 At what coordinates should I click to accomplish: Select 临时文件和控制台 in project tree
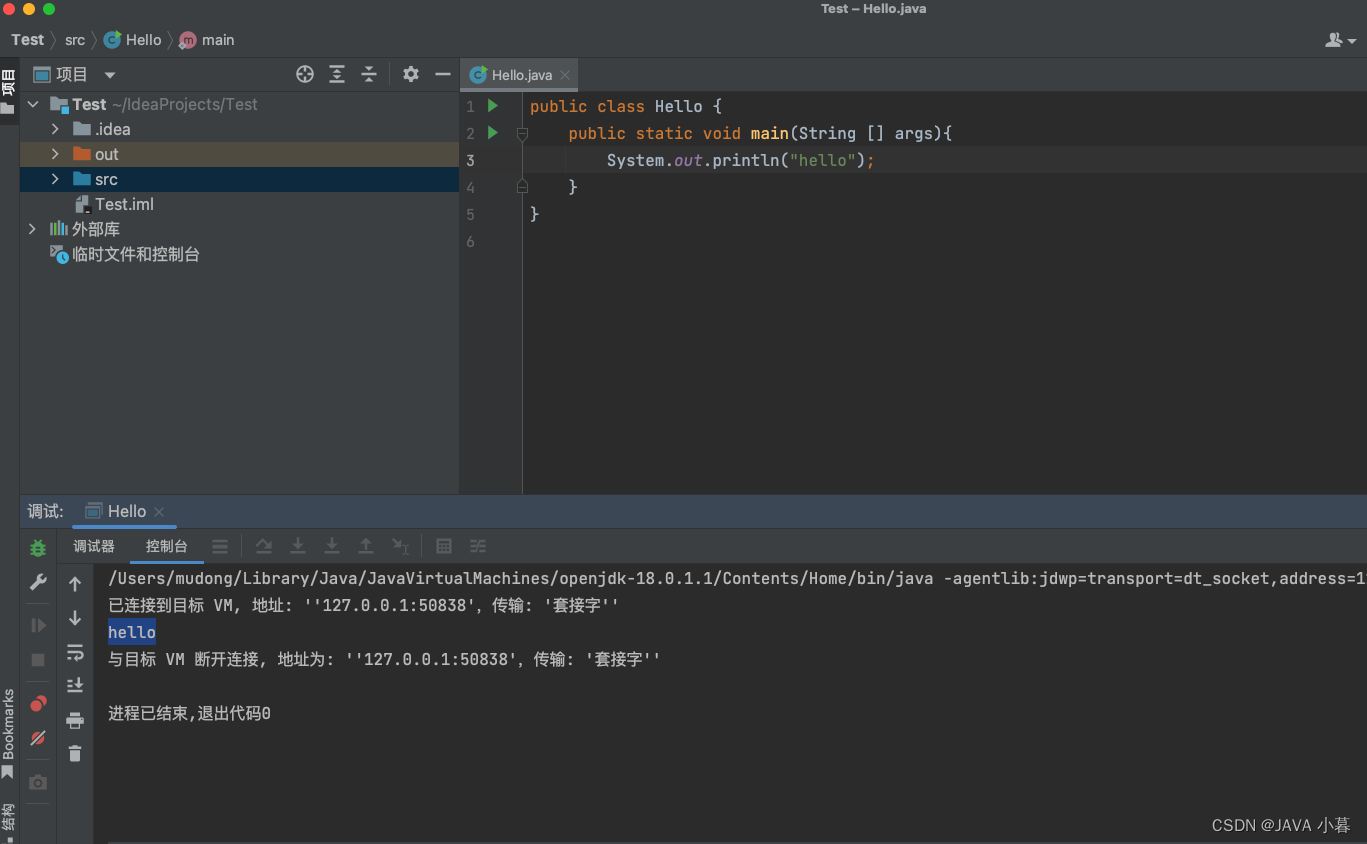(x=135, y=254)
